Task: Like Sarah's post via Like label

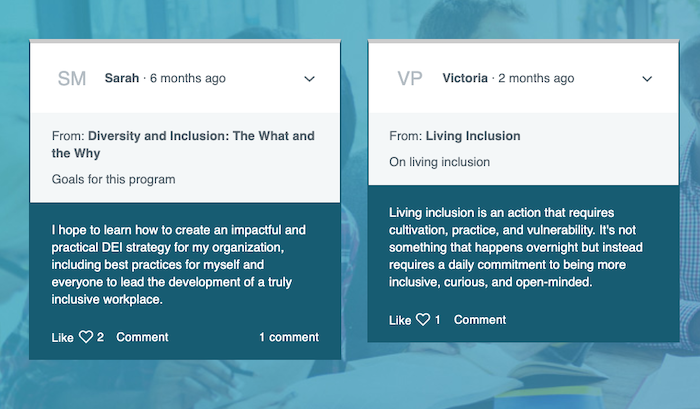Action: tap(62, 338)
